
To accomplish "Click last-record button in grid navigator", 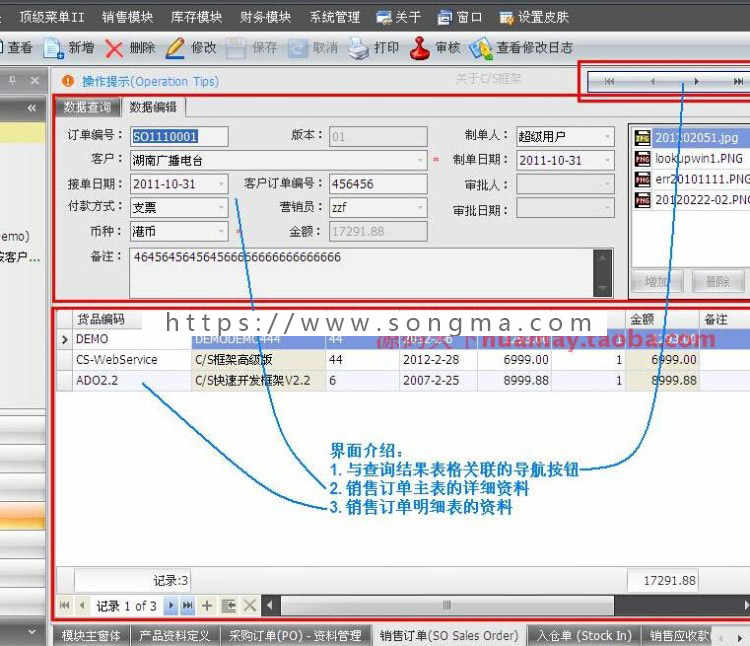I will coord(188,605).
